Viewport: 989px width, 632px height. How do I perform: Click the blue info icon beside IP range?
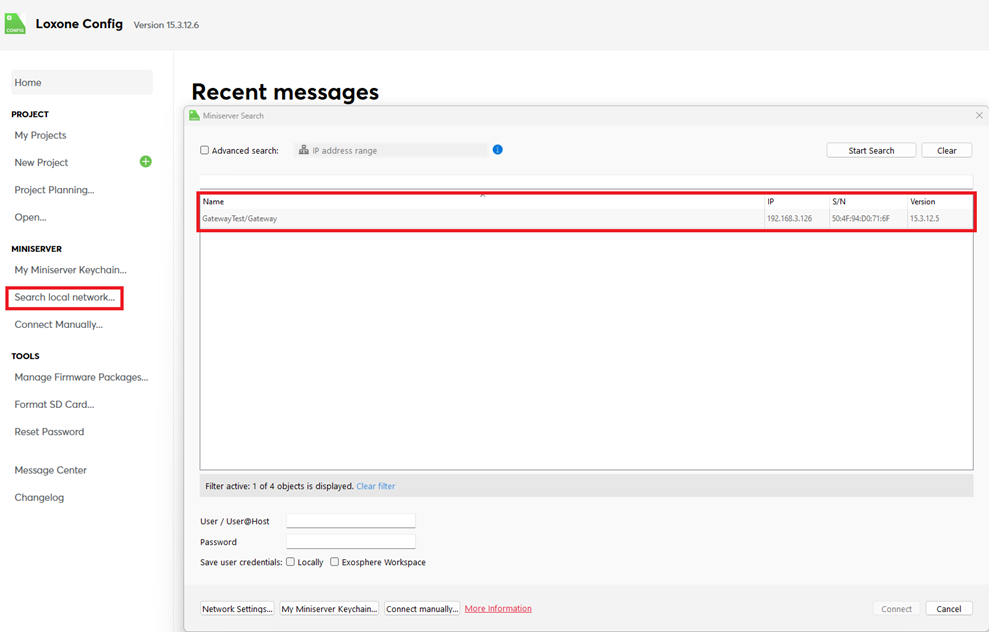point(497,150)
